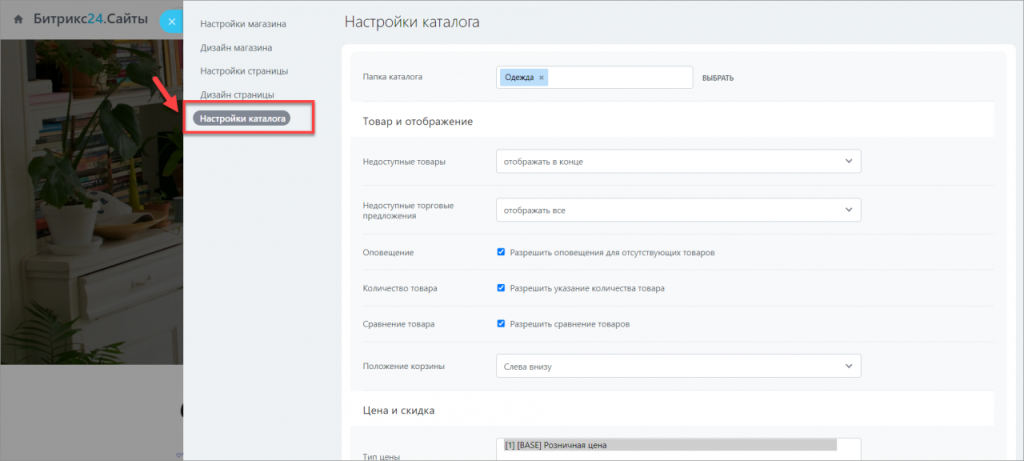Screen dimensions: 1024x461
Task: Click the Оповещение field label
Action: 388,253
